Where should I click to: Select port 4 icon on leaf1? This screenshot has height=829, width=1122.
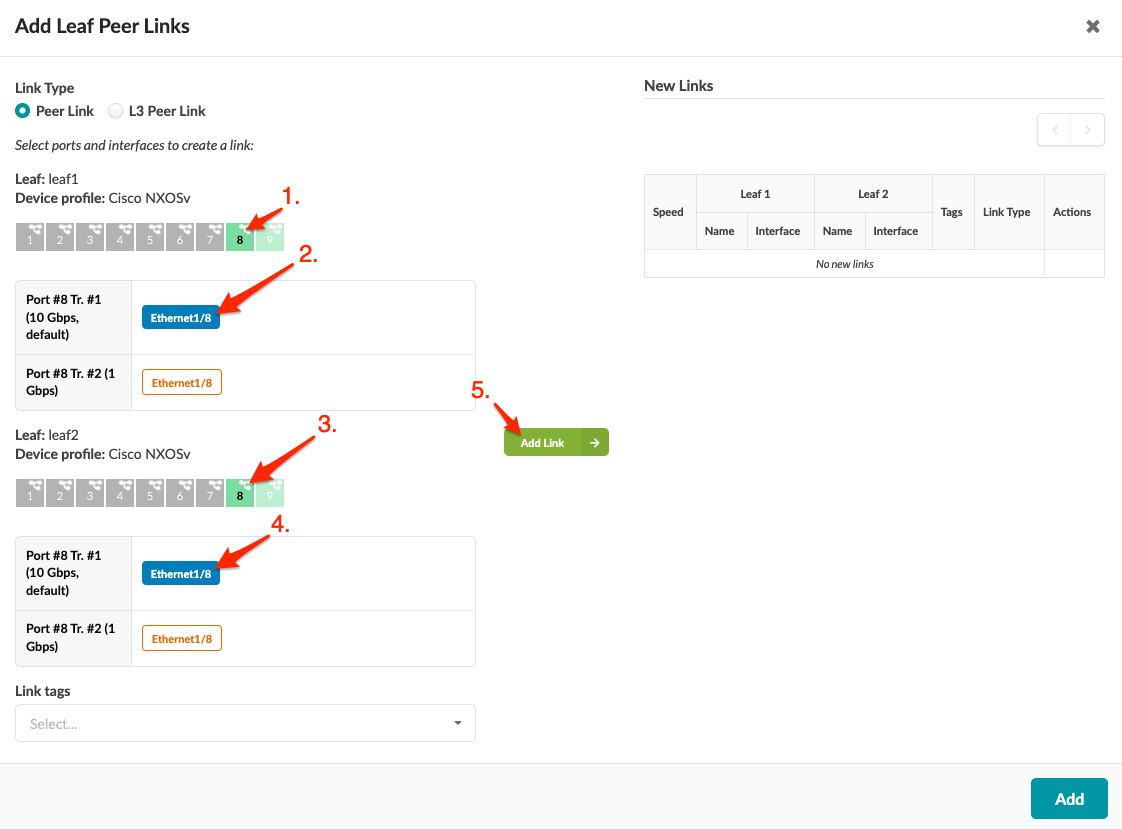click(120, 237)
